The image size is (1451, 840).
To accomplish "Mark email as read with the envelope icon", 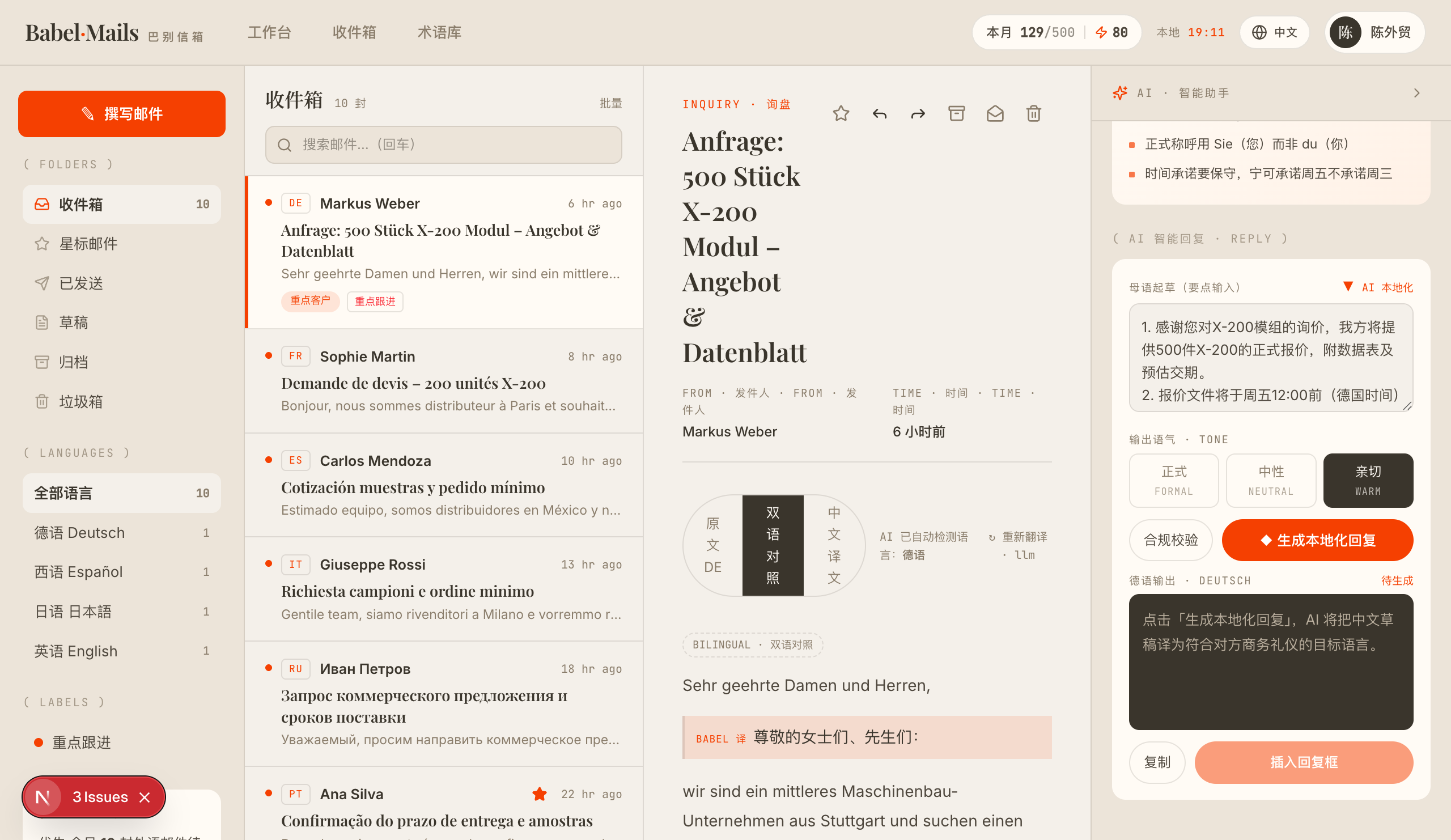I will [995, 113].
